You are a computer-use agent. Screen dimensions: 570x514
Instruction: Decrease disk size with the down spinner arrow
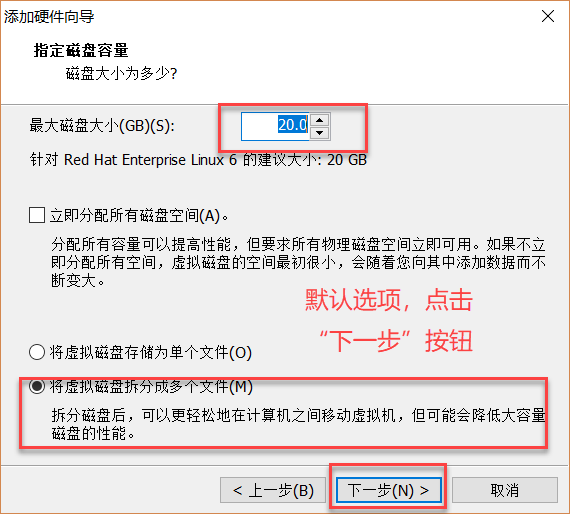(x=320, y=133)
